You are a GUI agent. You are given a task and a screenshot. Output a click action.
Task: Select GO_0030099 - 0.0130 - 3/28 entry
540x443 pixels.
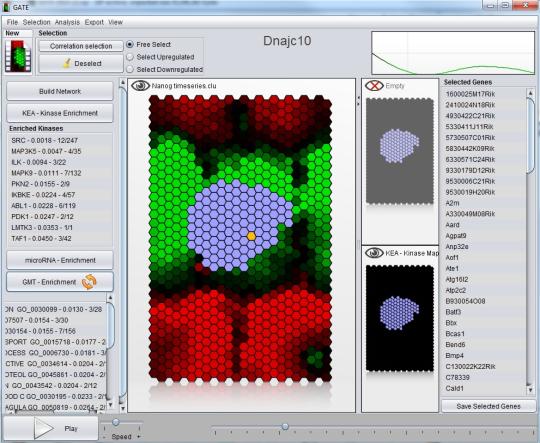pyautogui.click(x=55, y=309)
